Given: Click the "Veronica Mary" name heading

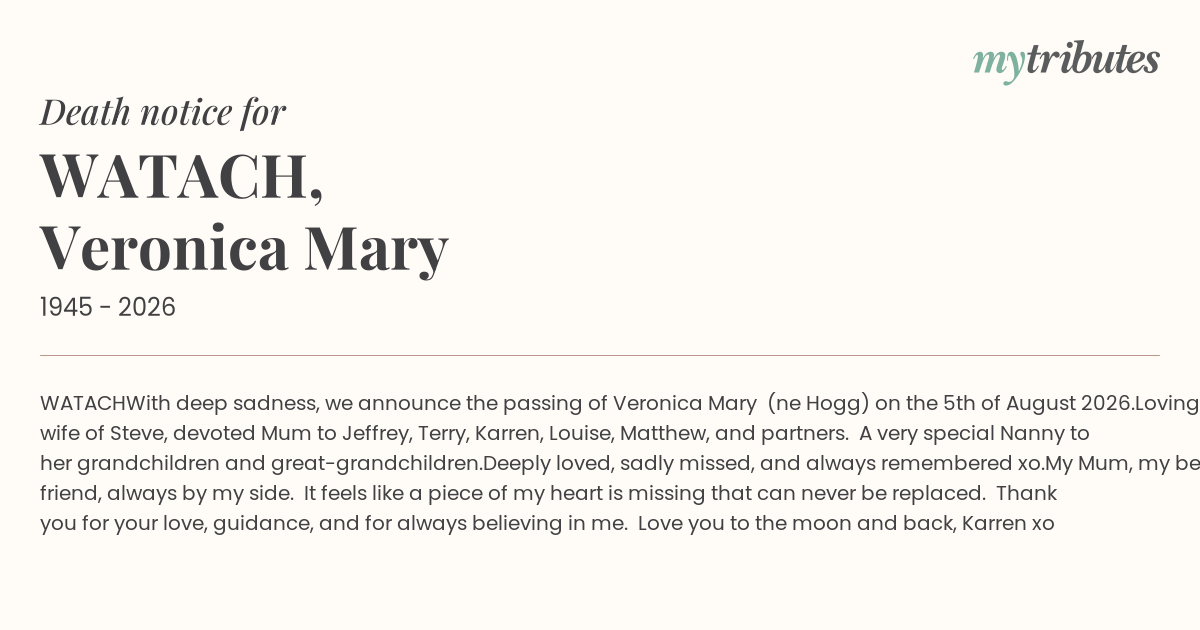Looking at the screenshot, I should point(244,249).
